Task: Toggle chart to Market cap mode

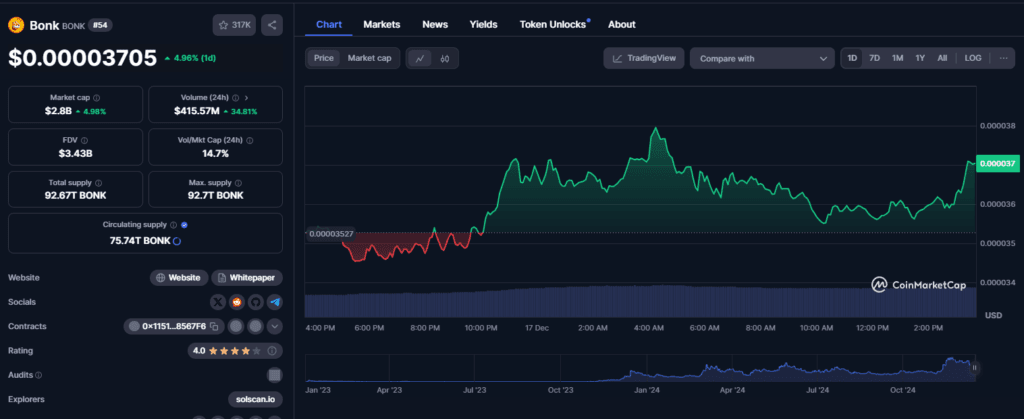Action: [370, 58]
